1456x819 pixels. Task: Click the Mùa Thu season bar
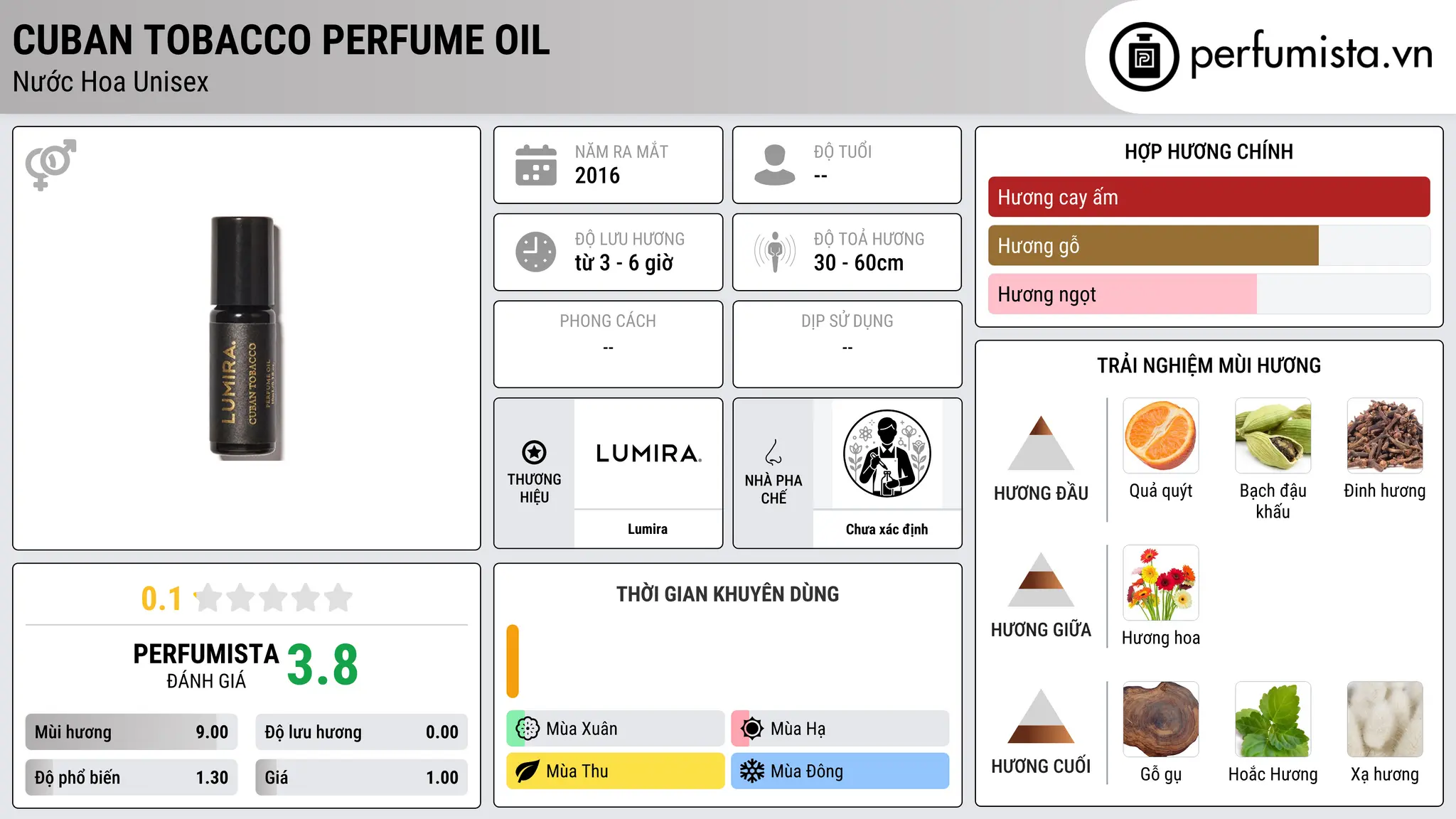[616, 771]
